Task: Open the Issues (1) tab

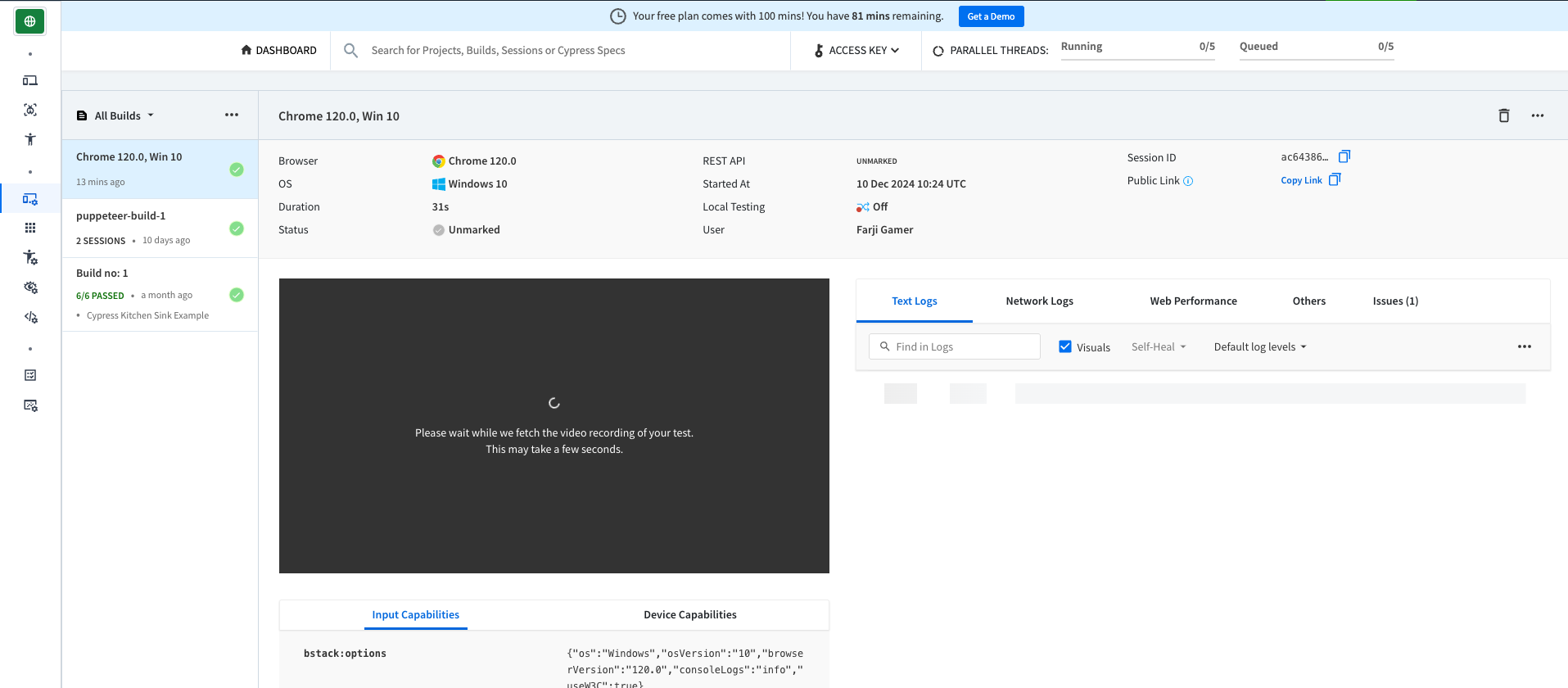Action: point(1395,301)
